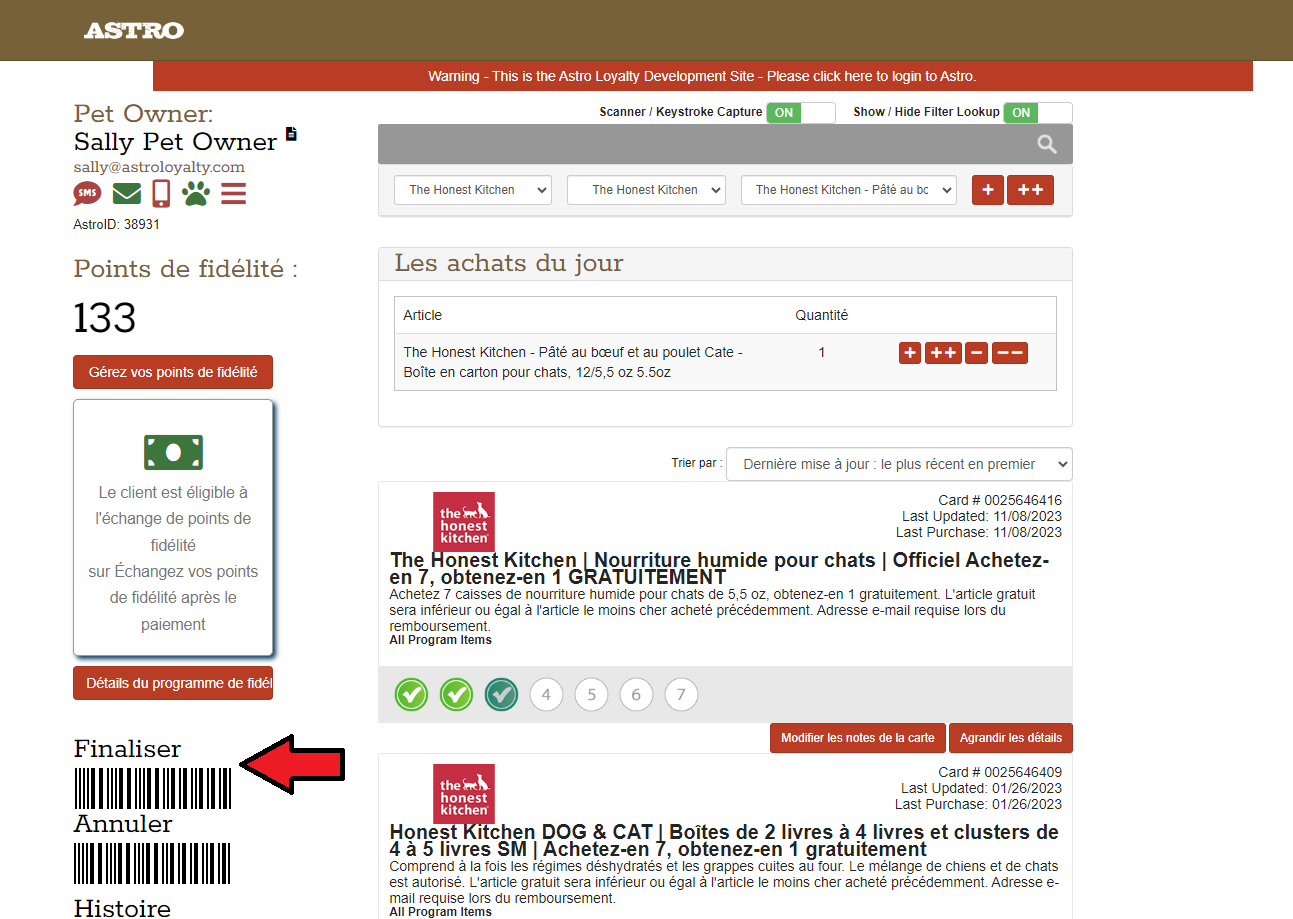The image size is (1293, 919).
Task: Click the green paw print icon
Action: pos(196,193)
